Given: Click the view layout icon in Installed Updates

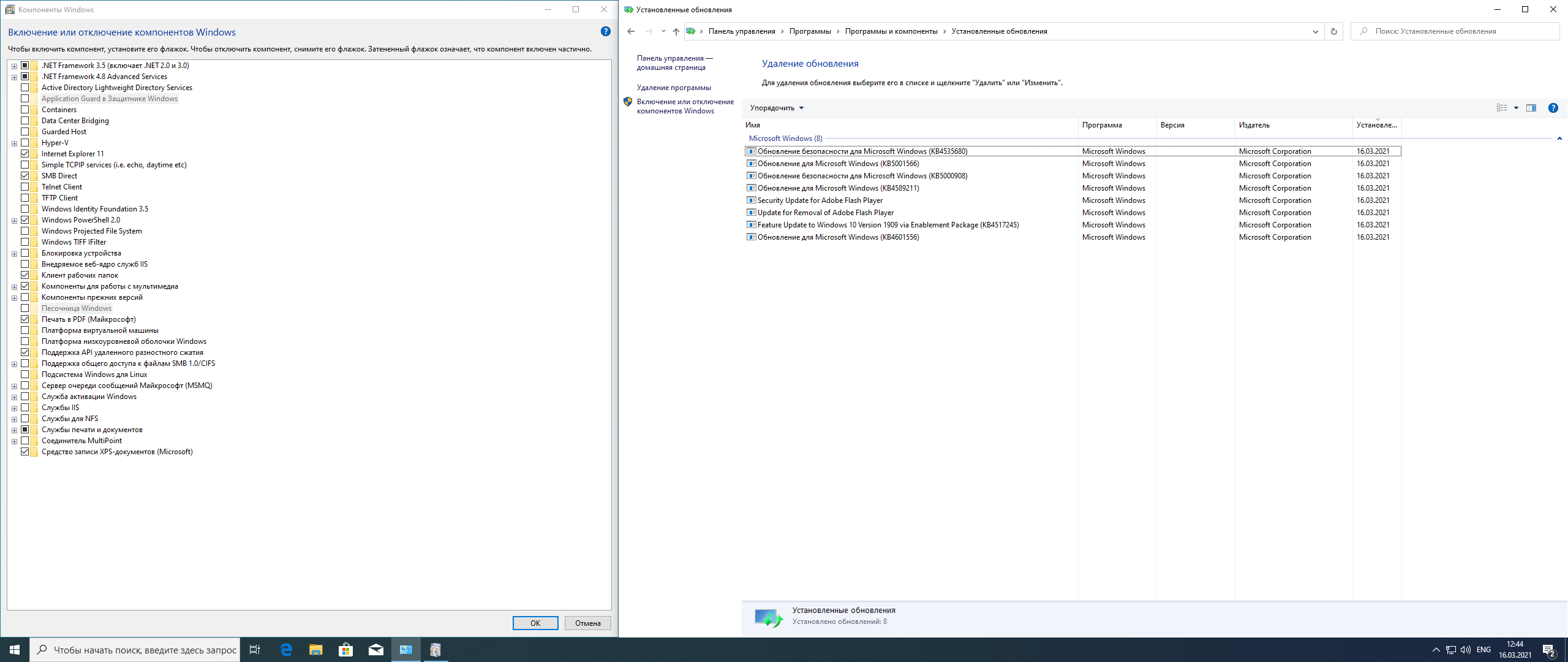Looking at the screenshot, I should (x=1502, y=108).
